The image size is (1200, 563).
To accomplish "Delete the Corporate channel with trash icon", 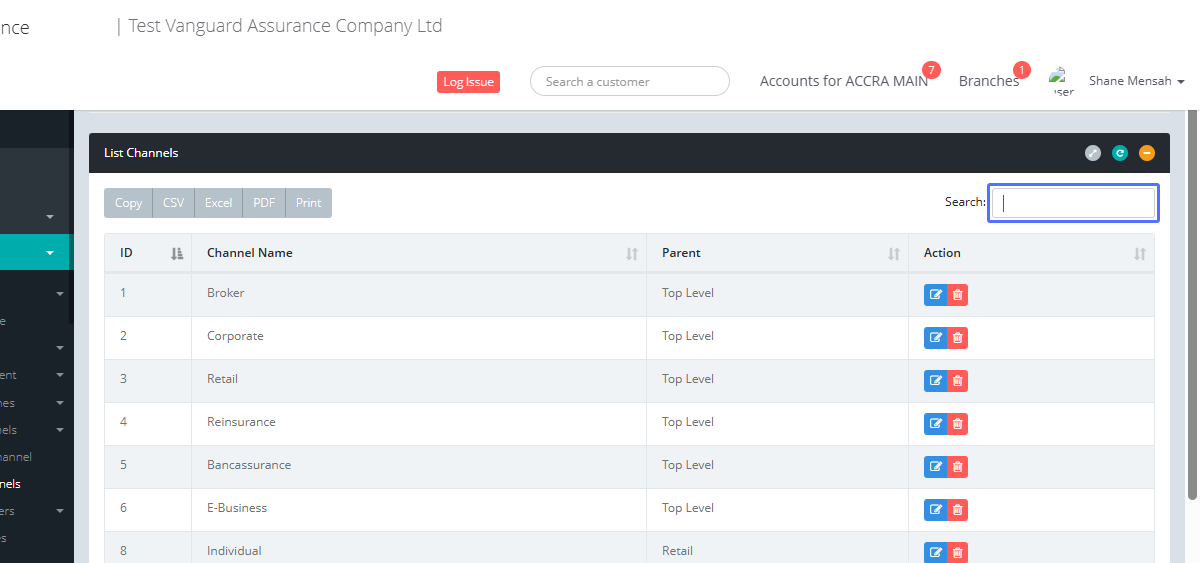I will [x=958, y=337].
